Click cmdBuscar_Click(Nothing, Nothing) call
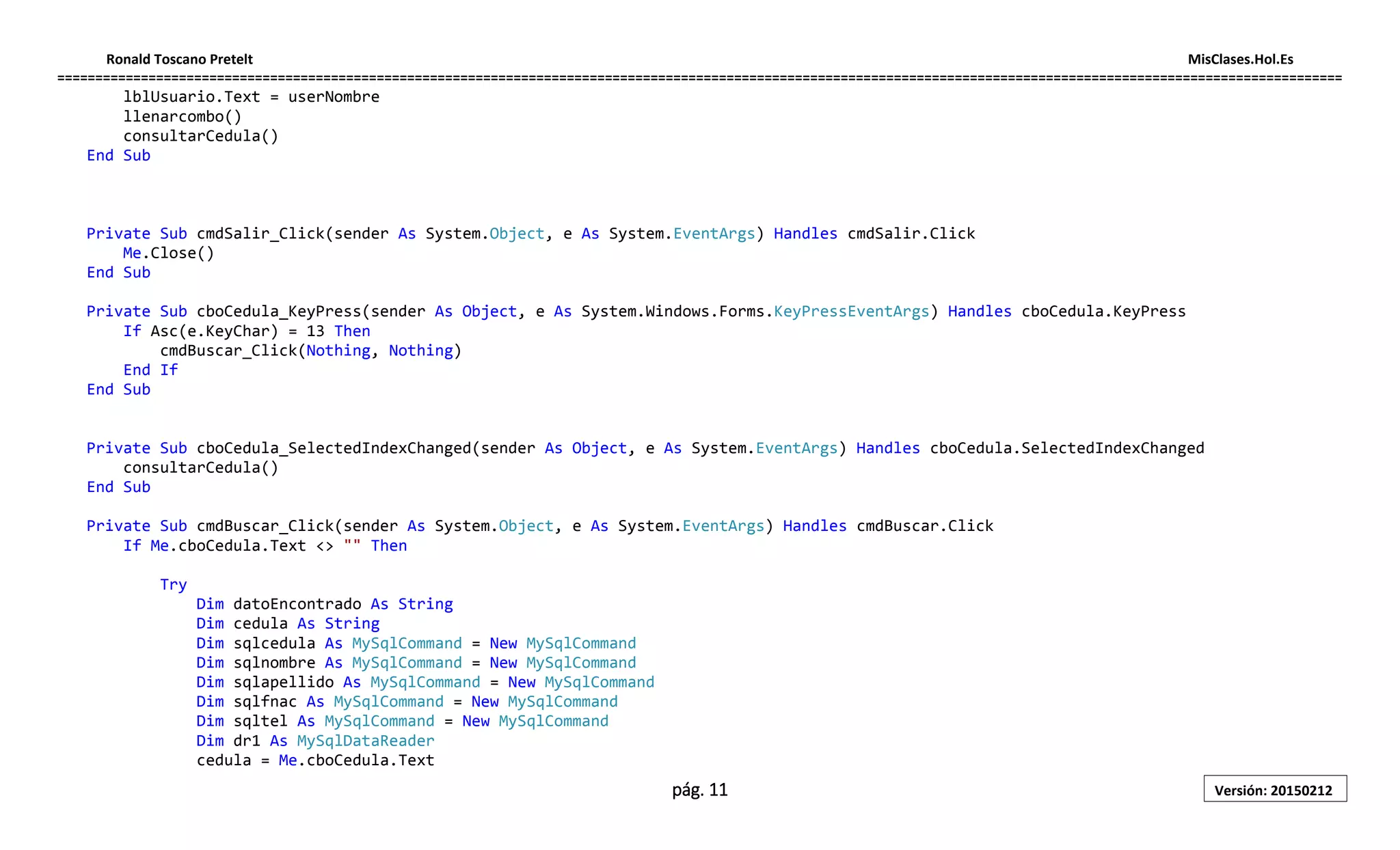Viewport: 1400px width, 850px height. 310,351
